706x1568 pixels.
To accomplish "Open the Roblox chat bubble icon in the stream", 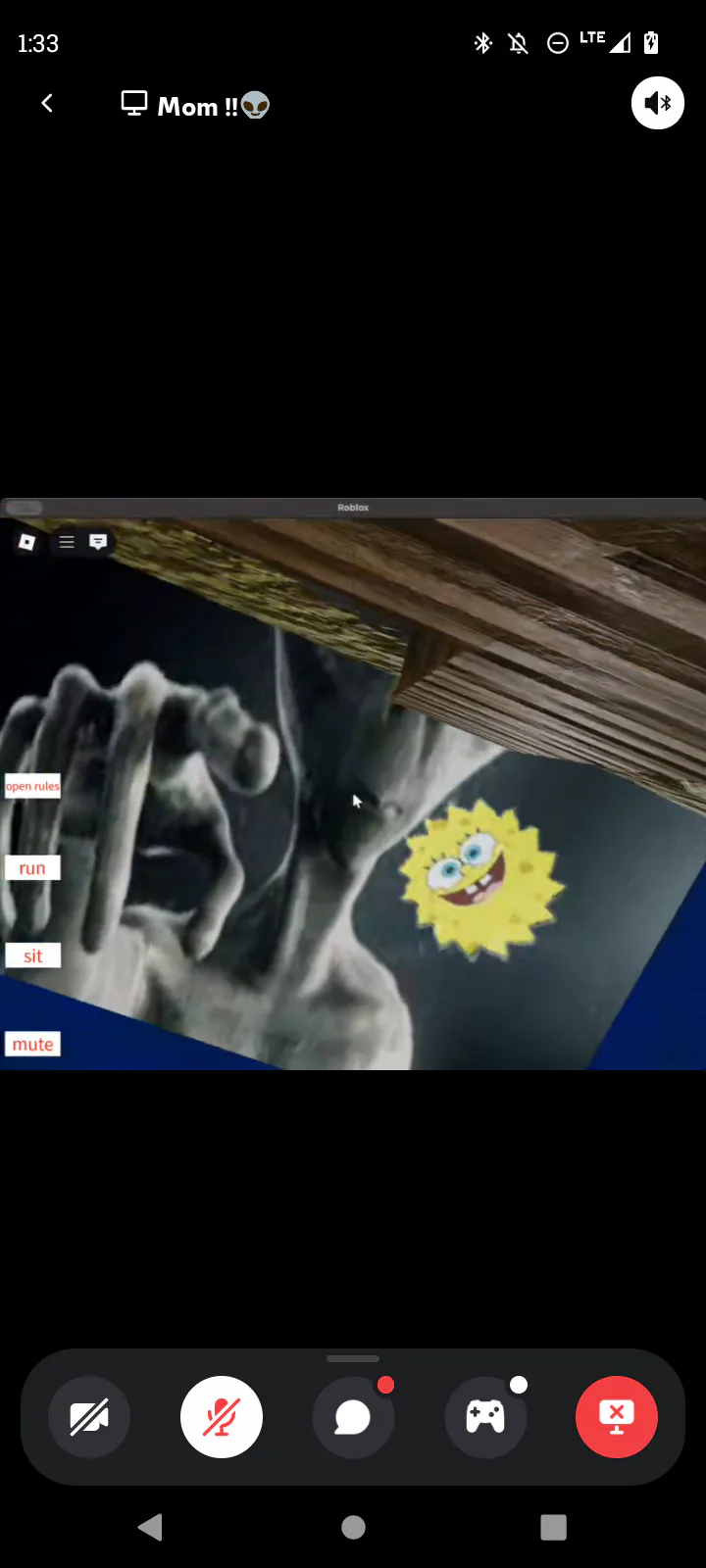I will pyautogui.click(x=98, y=542).
